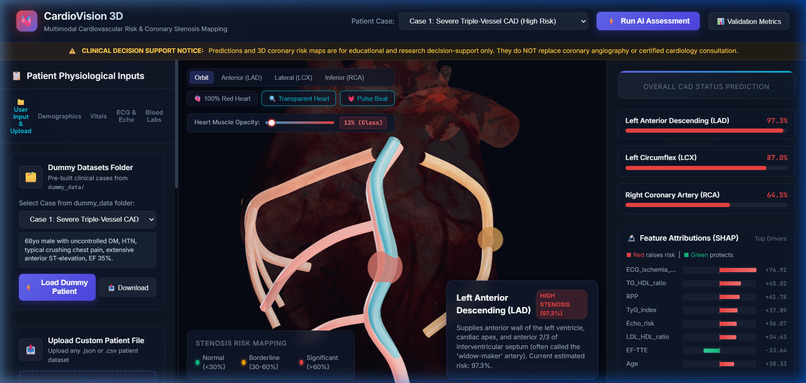Screen dimensions: 806x383
Task: Enable 100% Red Heart mode
Action: pos(222,98)
